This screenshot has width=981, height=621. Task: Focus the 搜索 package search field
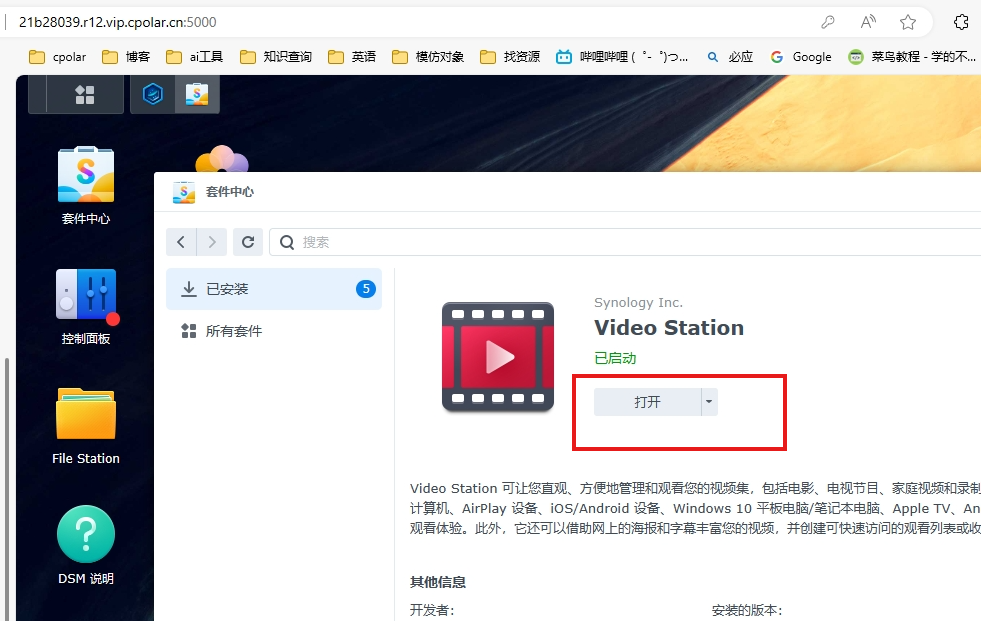point(626,242)
